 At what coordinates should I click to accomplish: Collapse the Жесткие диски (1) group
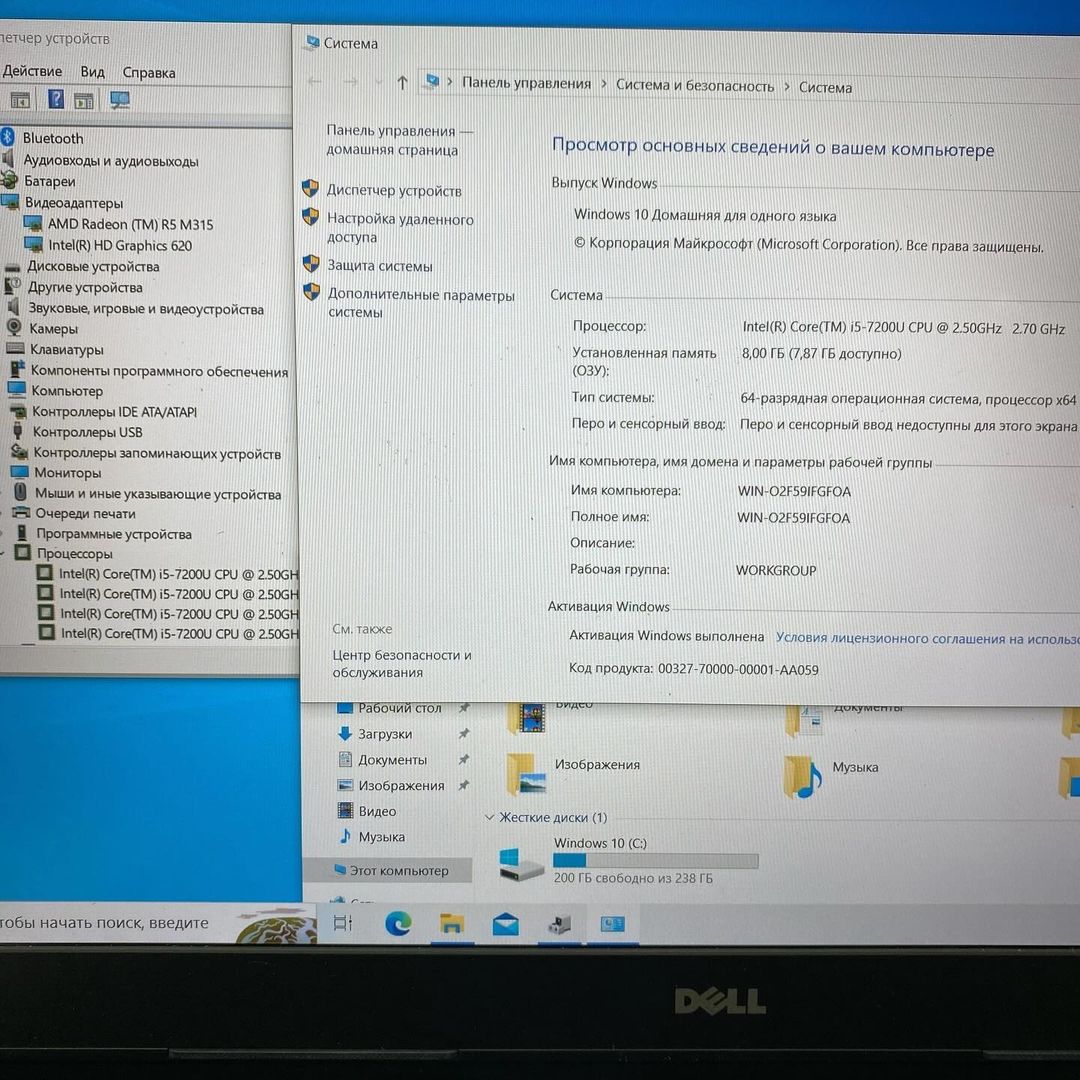pyautogui.click(x=489, y=817)
